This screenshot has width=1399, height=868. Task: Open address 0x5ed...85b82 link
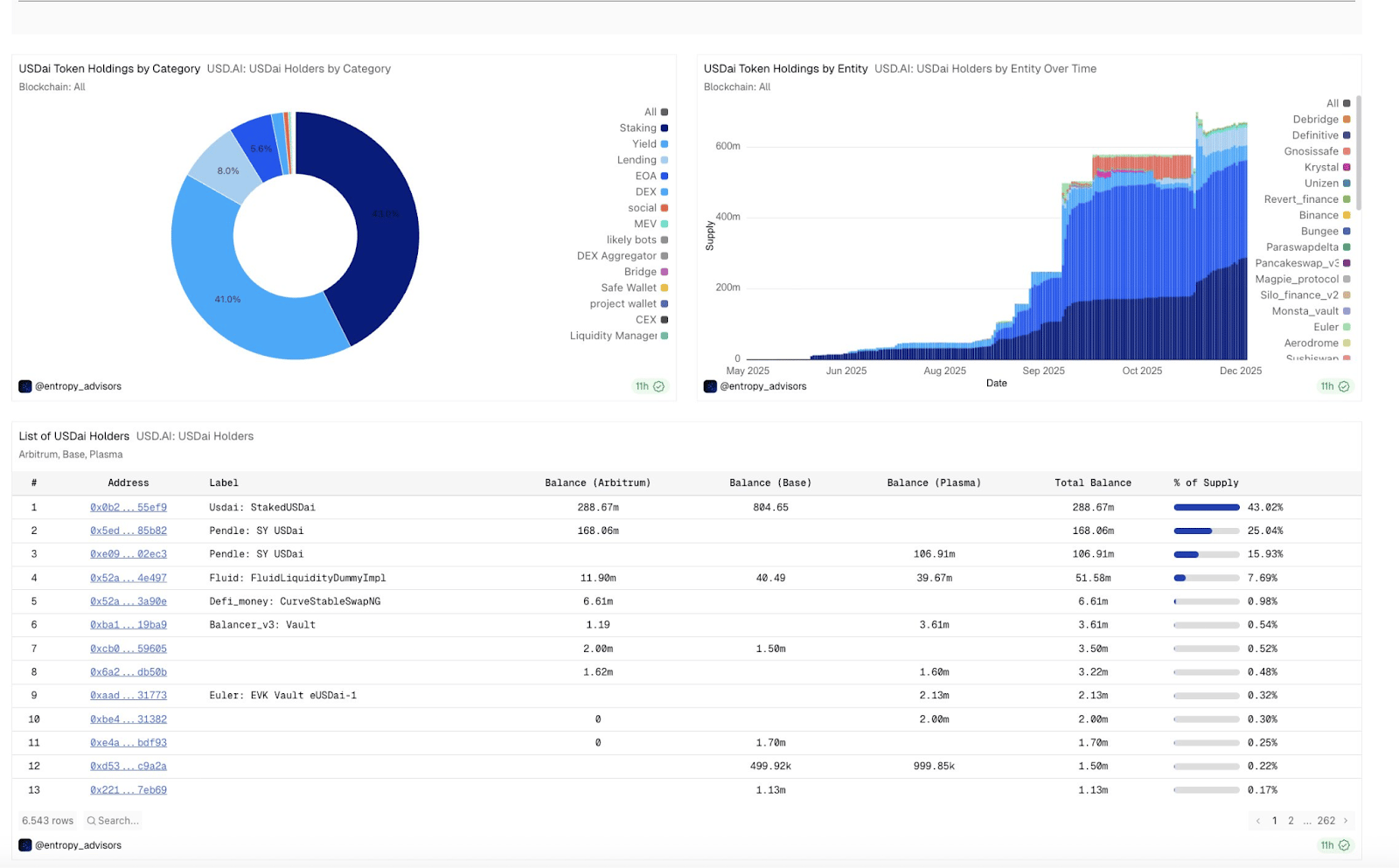point(129,531)
